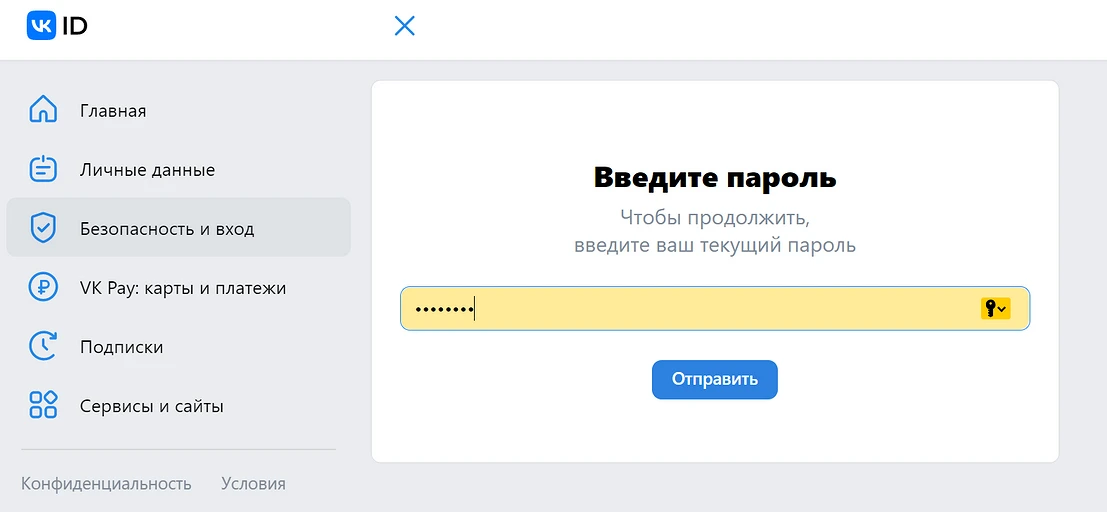Click the Введите пароль heading
This screenshot has height=512, width=1107.
coord(715,178)
